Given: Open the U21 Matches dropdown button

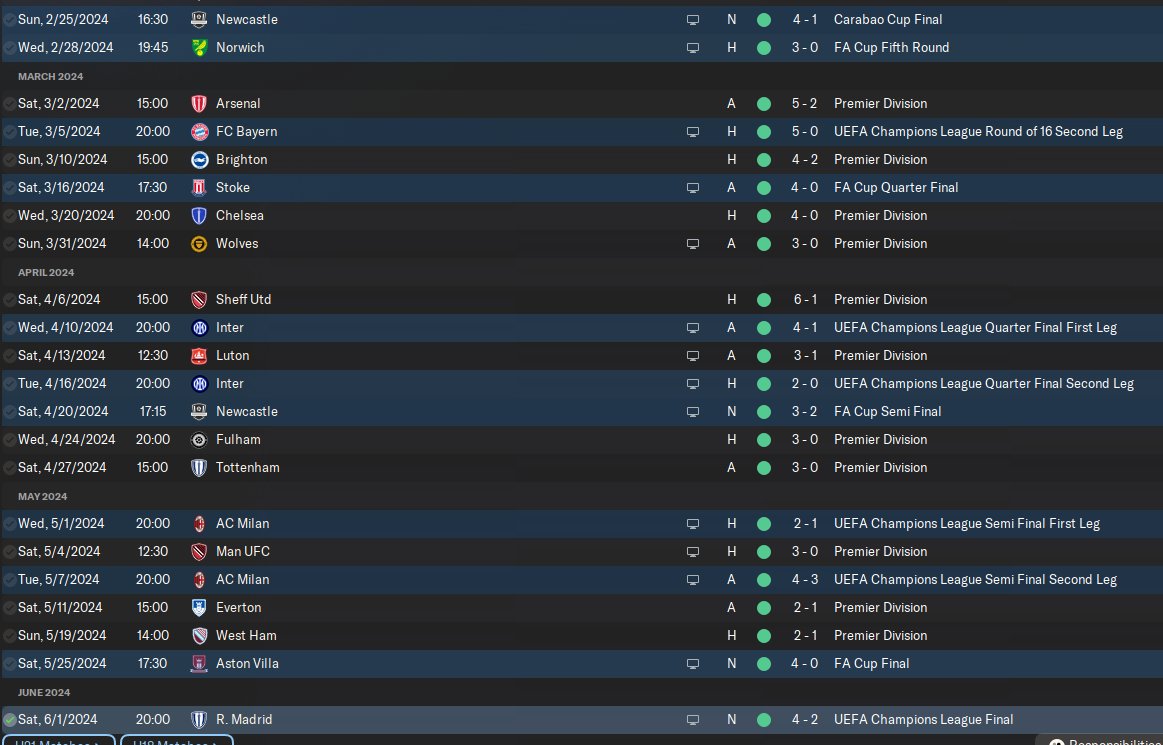Looking at the screenshot, I should point(56,741).
